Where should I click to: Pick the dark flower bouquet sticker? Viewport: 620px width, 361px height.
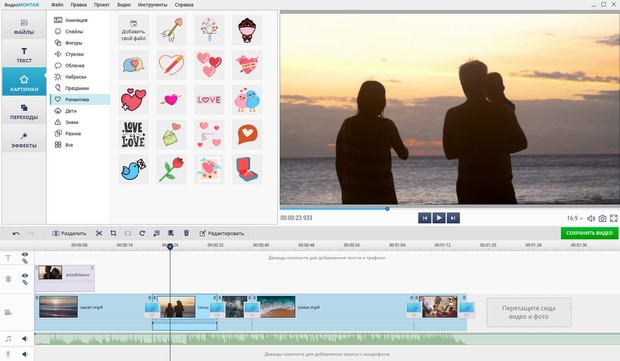pos(247,30)
